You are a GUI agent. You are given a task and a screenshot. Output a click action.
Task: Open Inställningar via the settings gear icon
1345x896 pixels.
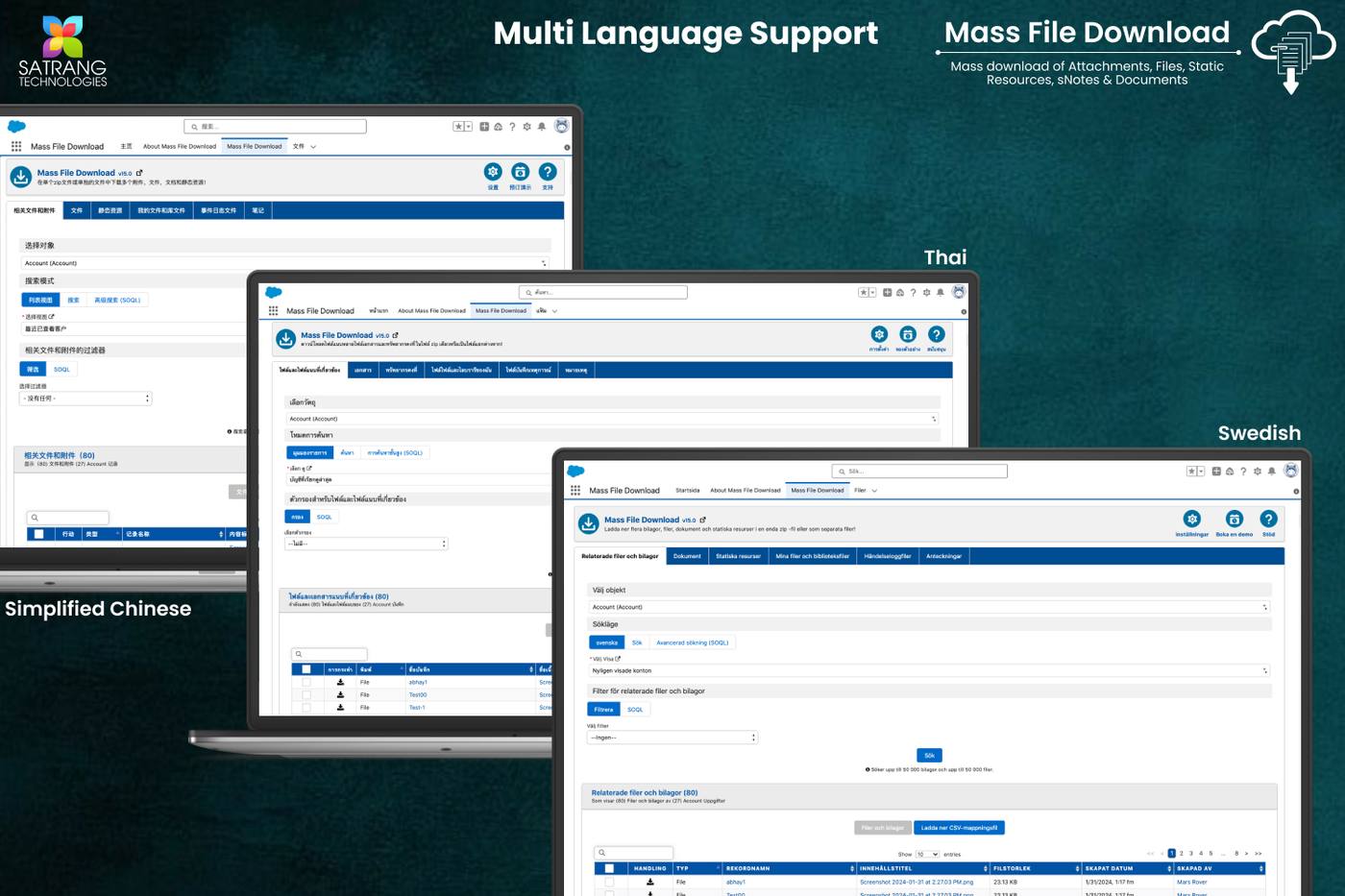pos(1193,519)
